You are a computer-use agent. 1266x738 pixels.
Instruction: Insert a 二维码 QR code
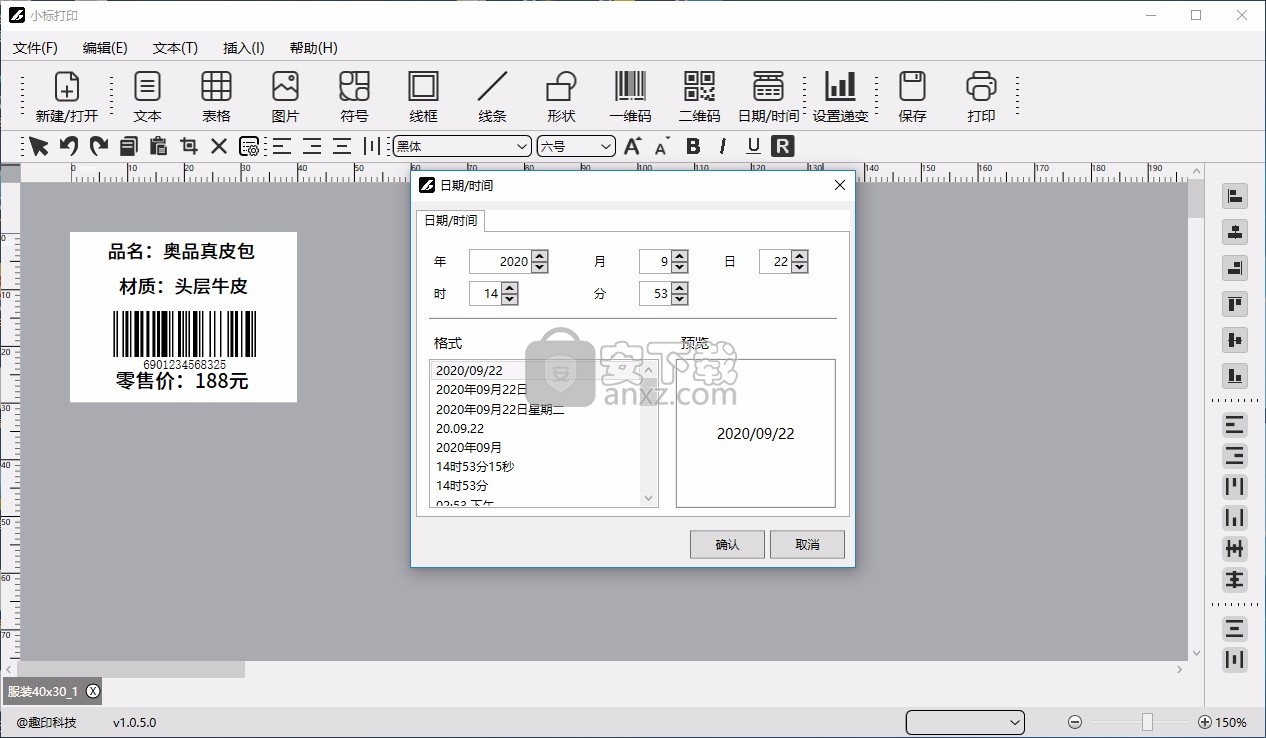699,96
